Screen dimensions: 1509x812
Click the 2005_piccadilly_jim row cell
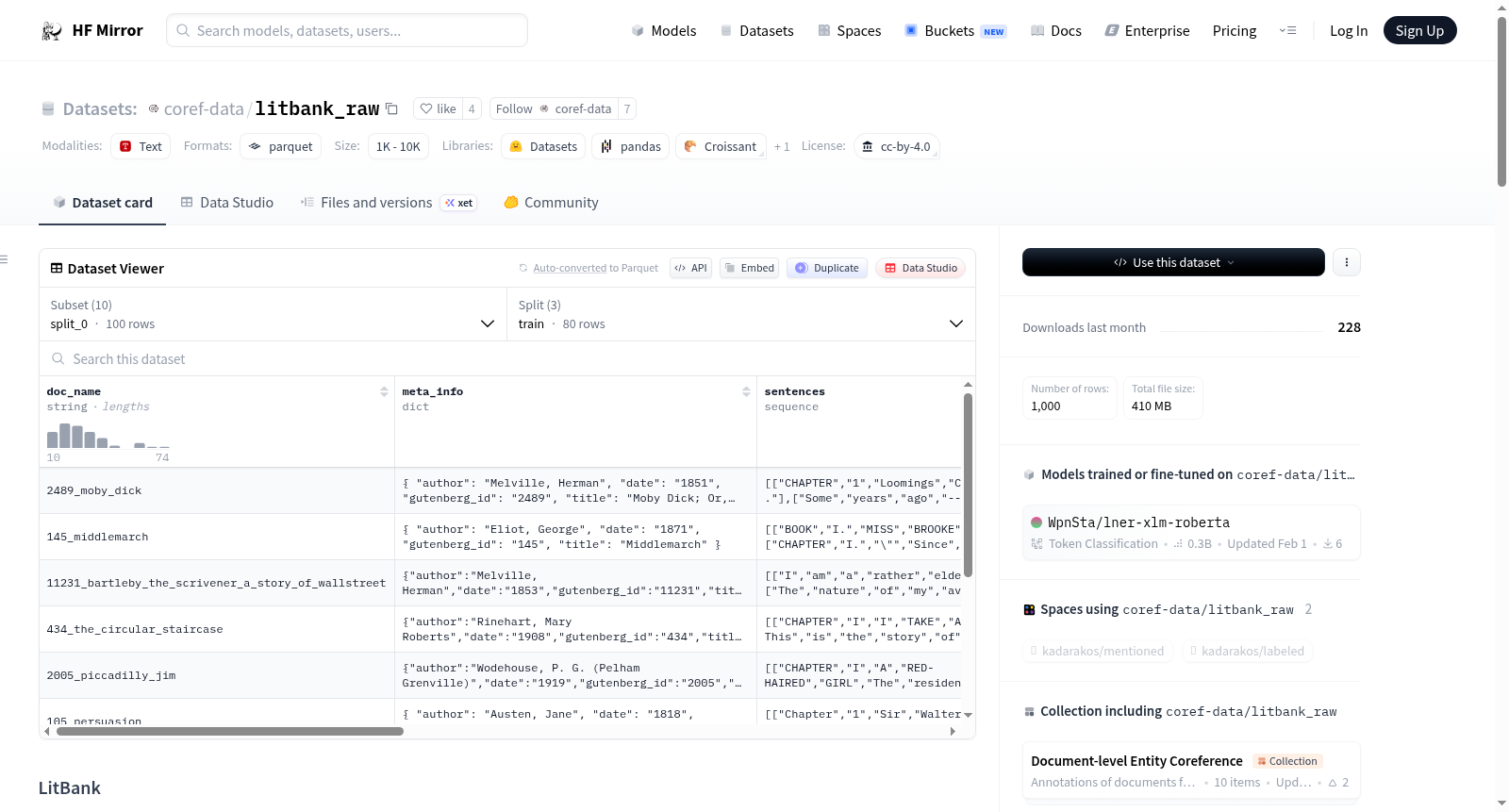[217, 675]
